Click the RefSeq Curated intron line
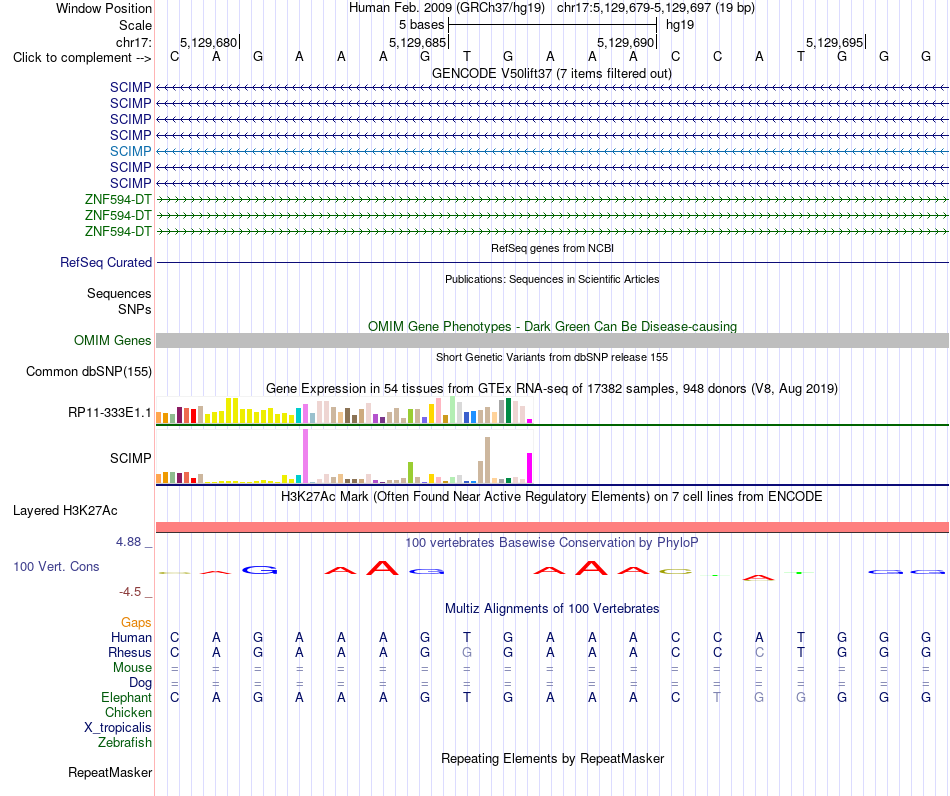This screenshot has height=796, width=950. coord(552,262)
